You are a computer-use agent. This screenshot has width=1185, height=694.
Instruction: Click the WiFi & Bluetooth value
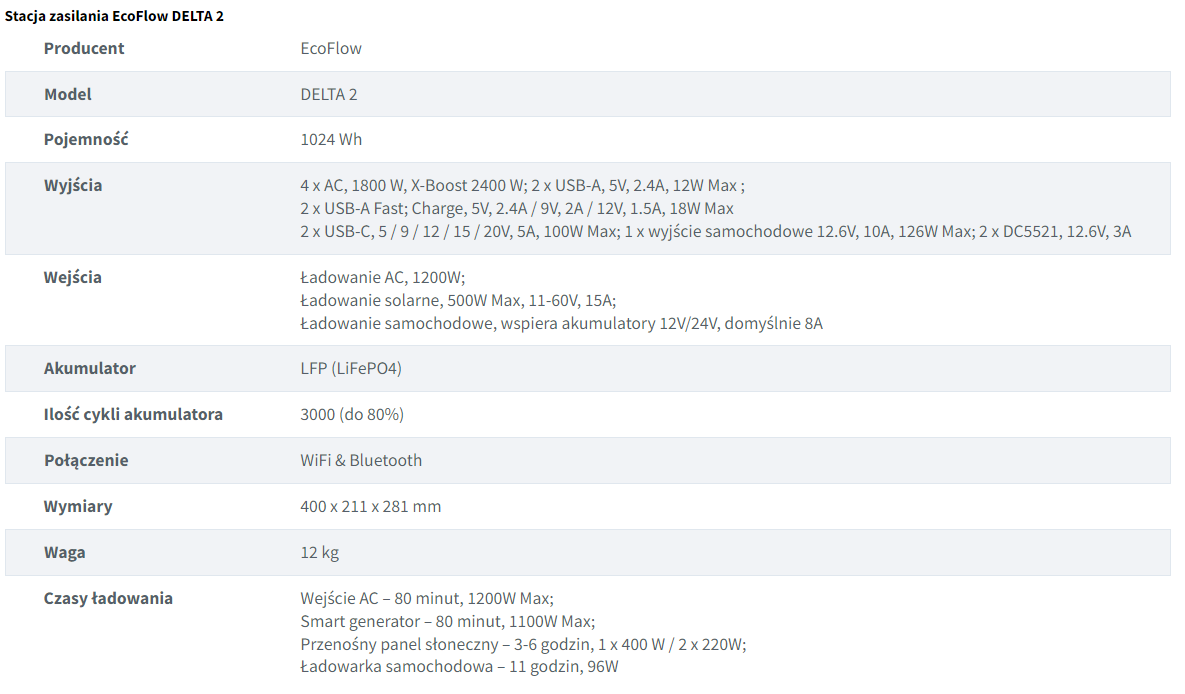[x=361, y=460]
